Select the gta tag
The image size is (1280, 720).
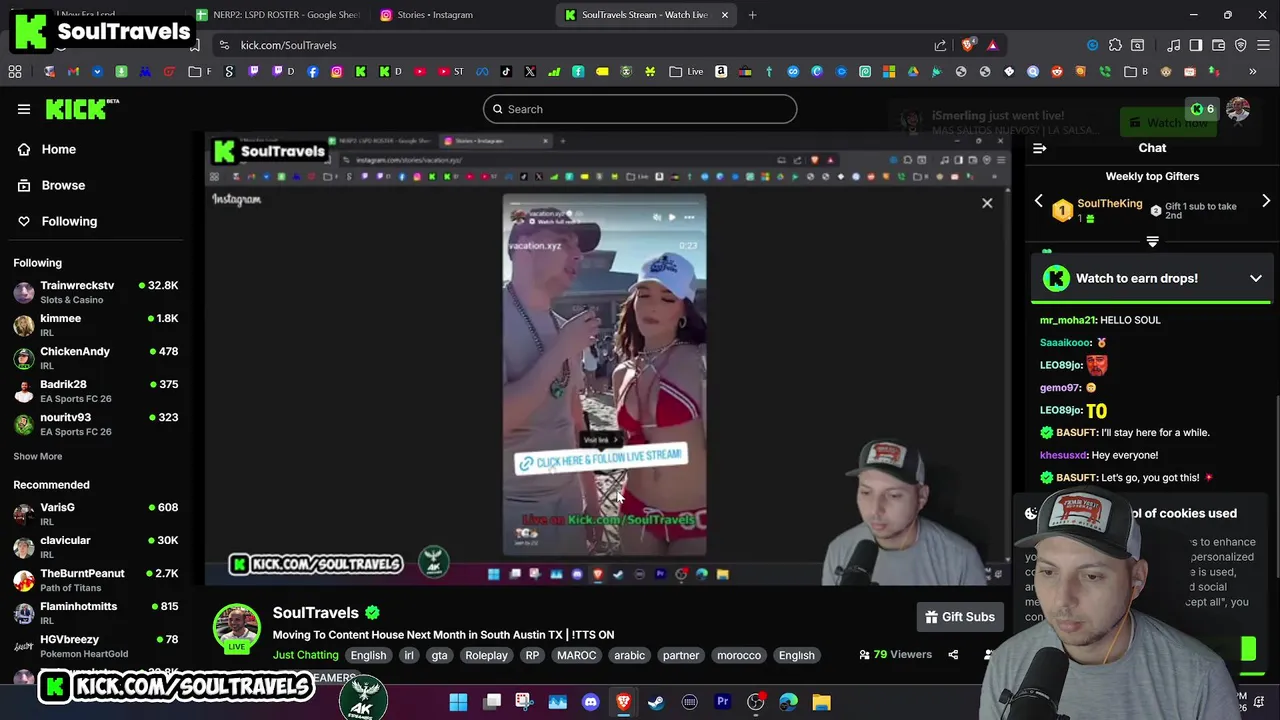pyautogui.click(x=439, y=655)
